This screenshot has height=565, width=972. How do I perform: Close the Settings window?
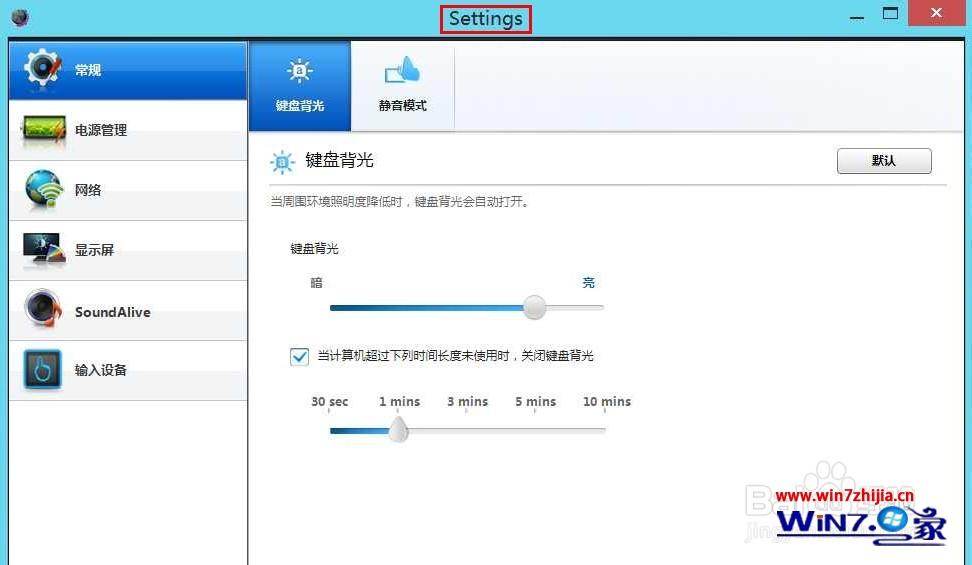[x=936, y=13]
